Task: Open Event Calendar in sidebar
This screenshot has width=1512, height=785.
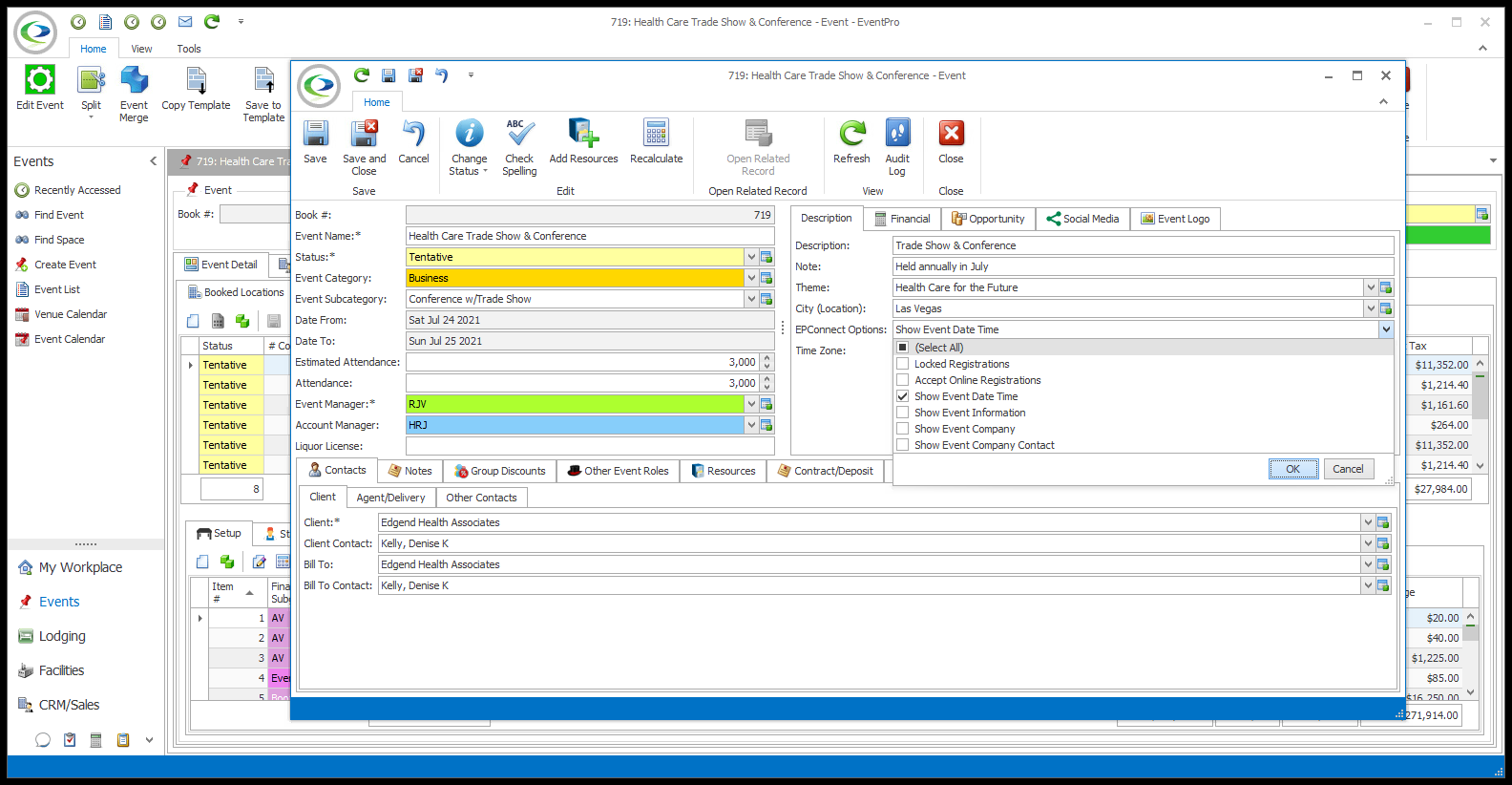Action: click(x=60, y=339)
